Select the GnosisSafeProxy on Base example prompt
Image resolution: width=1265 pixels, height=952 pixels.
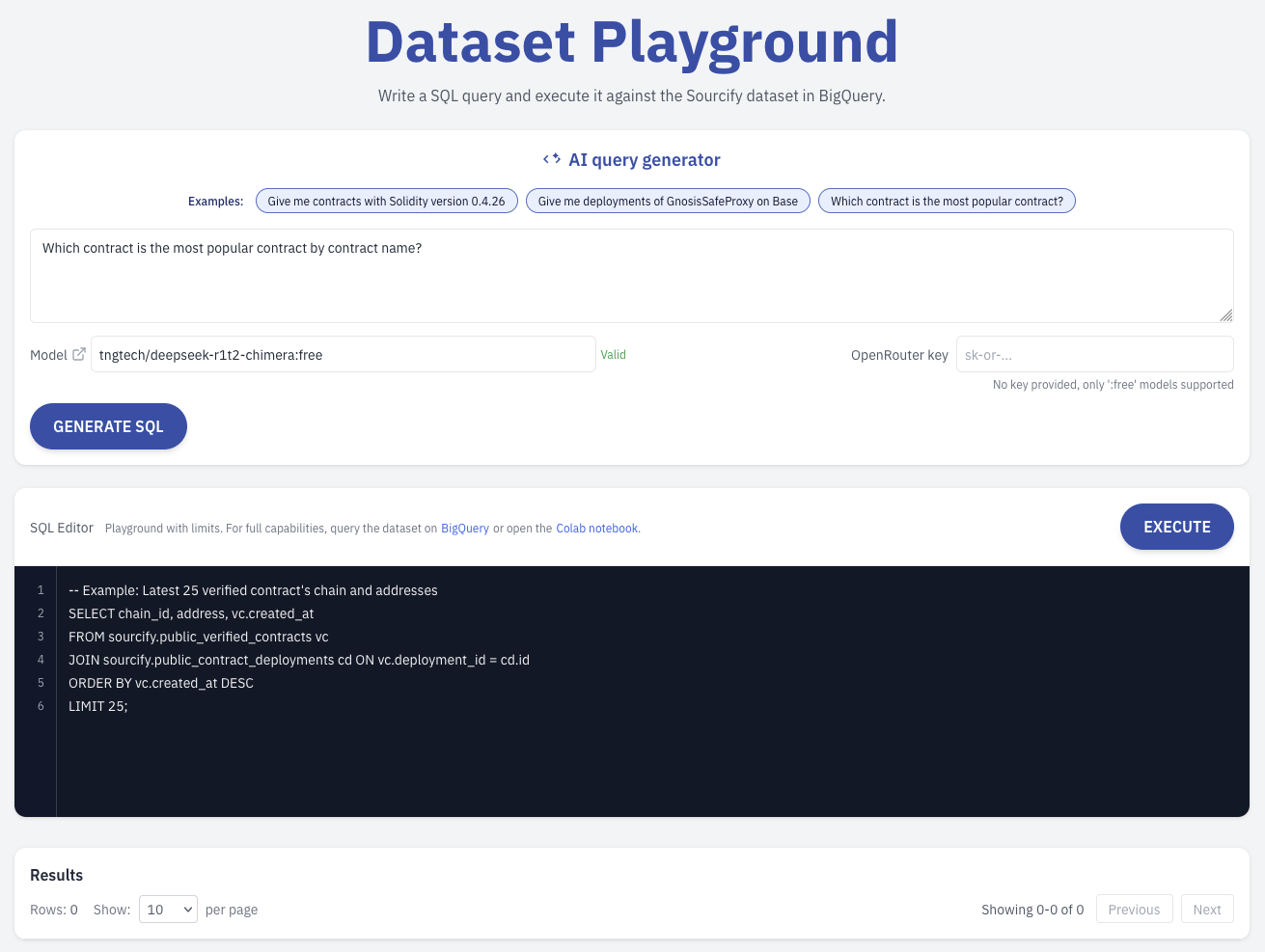tap(667, 201)
